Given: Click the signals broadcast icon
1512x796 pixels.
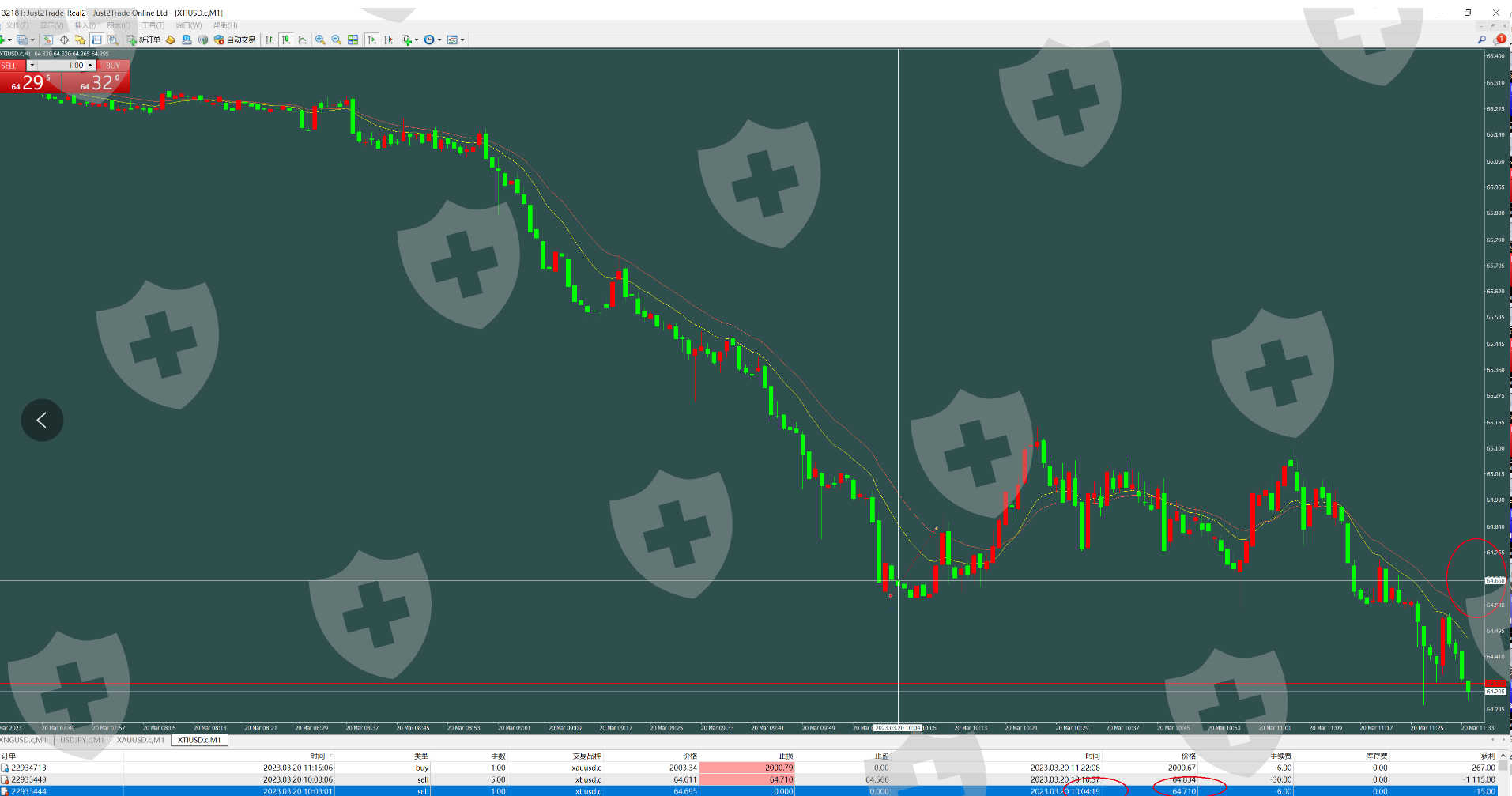Looking at the screenshot, I should pos(202,40).
